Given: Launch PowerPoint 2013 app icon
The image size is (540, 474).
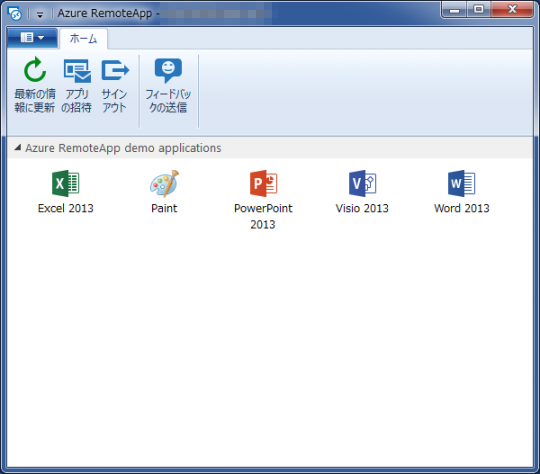Looking at the screenshot, I should 263,183.
